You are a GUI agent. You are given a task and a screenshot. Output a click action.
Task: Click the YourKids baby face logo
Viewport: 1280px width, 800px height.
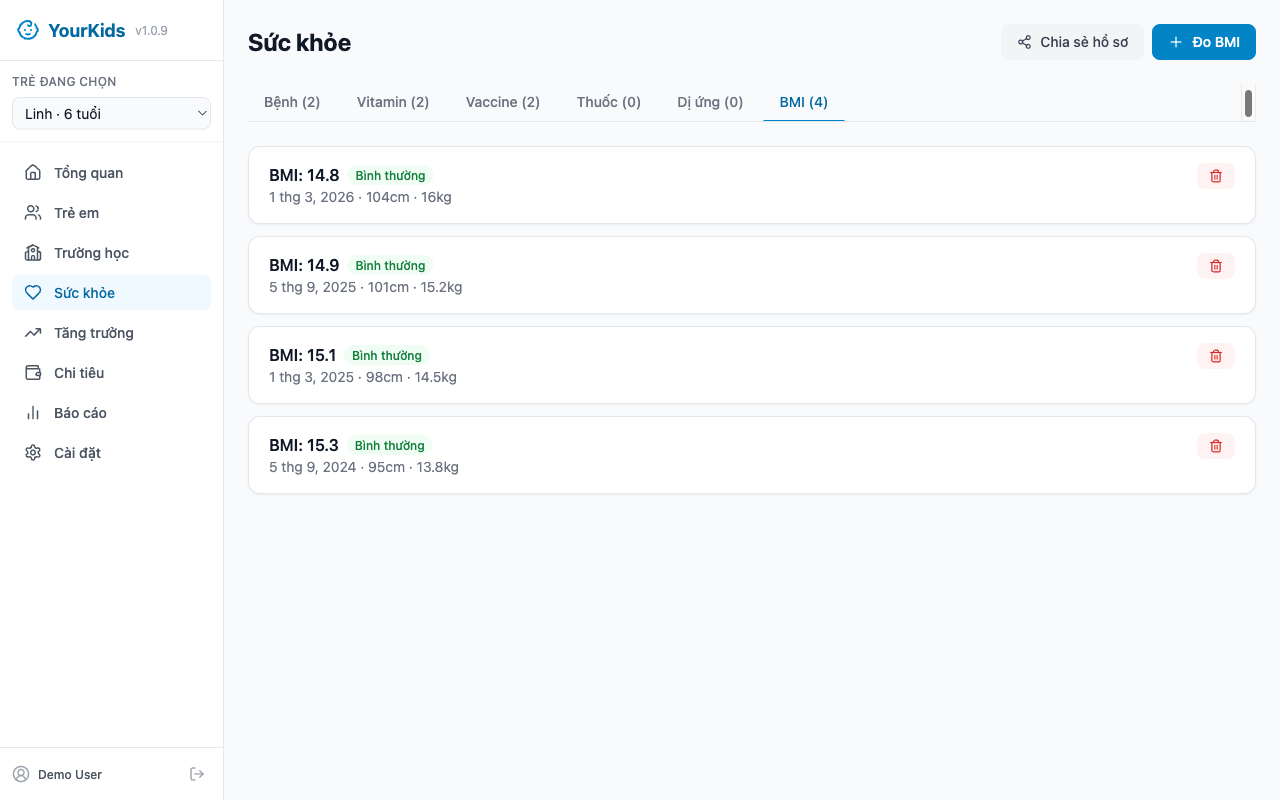coord(28,30)
